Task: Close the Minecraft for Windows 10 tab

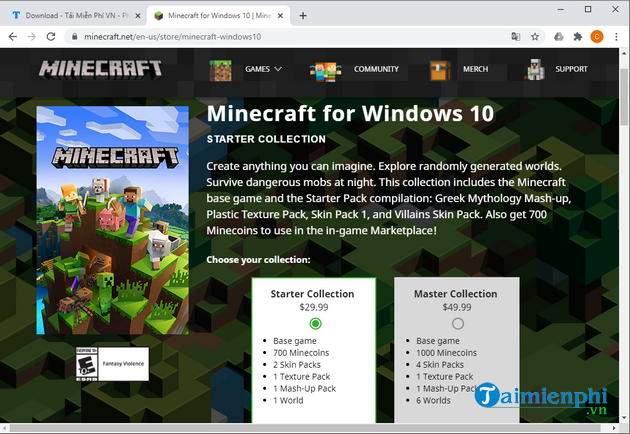Action: pyautogui.click(x=280, y=16)
